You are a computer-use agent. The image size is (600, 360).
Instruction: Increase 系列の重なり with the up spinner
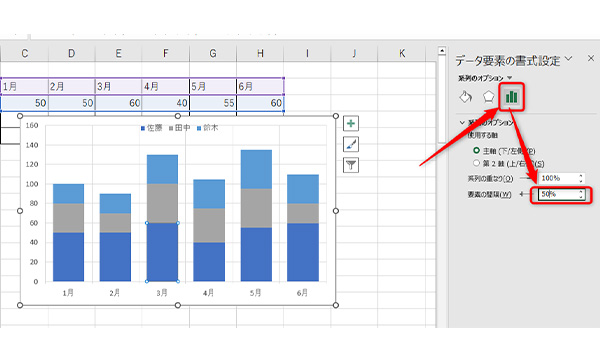tap(581, 176)
